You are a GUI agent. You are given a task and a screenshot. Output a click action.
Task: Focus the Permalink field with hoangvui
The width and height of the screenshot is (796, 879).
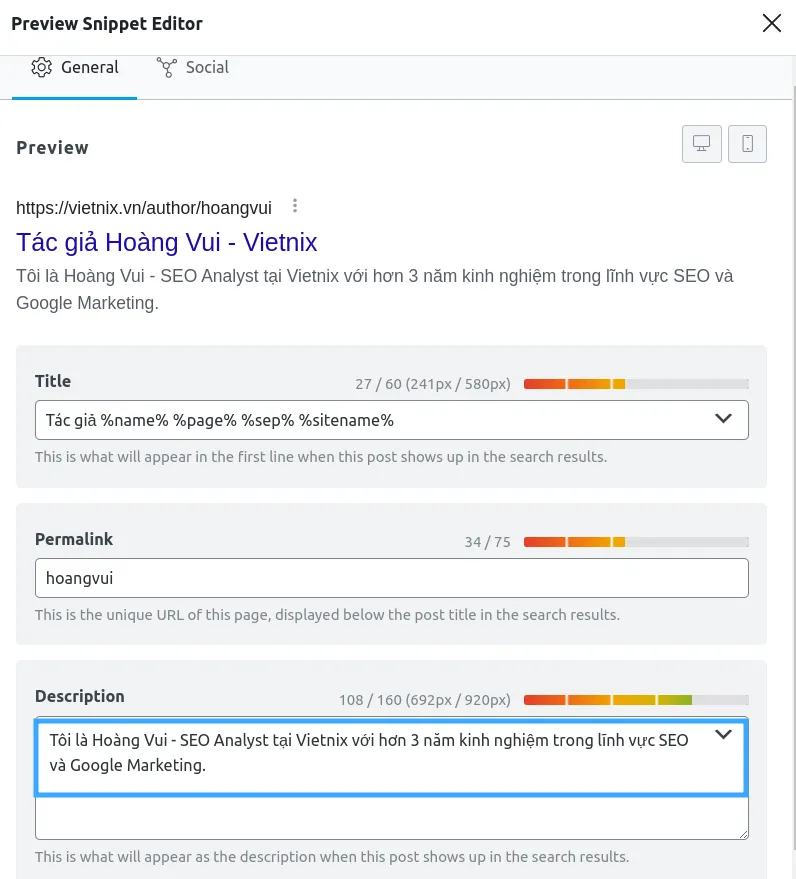[392, 578]
